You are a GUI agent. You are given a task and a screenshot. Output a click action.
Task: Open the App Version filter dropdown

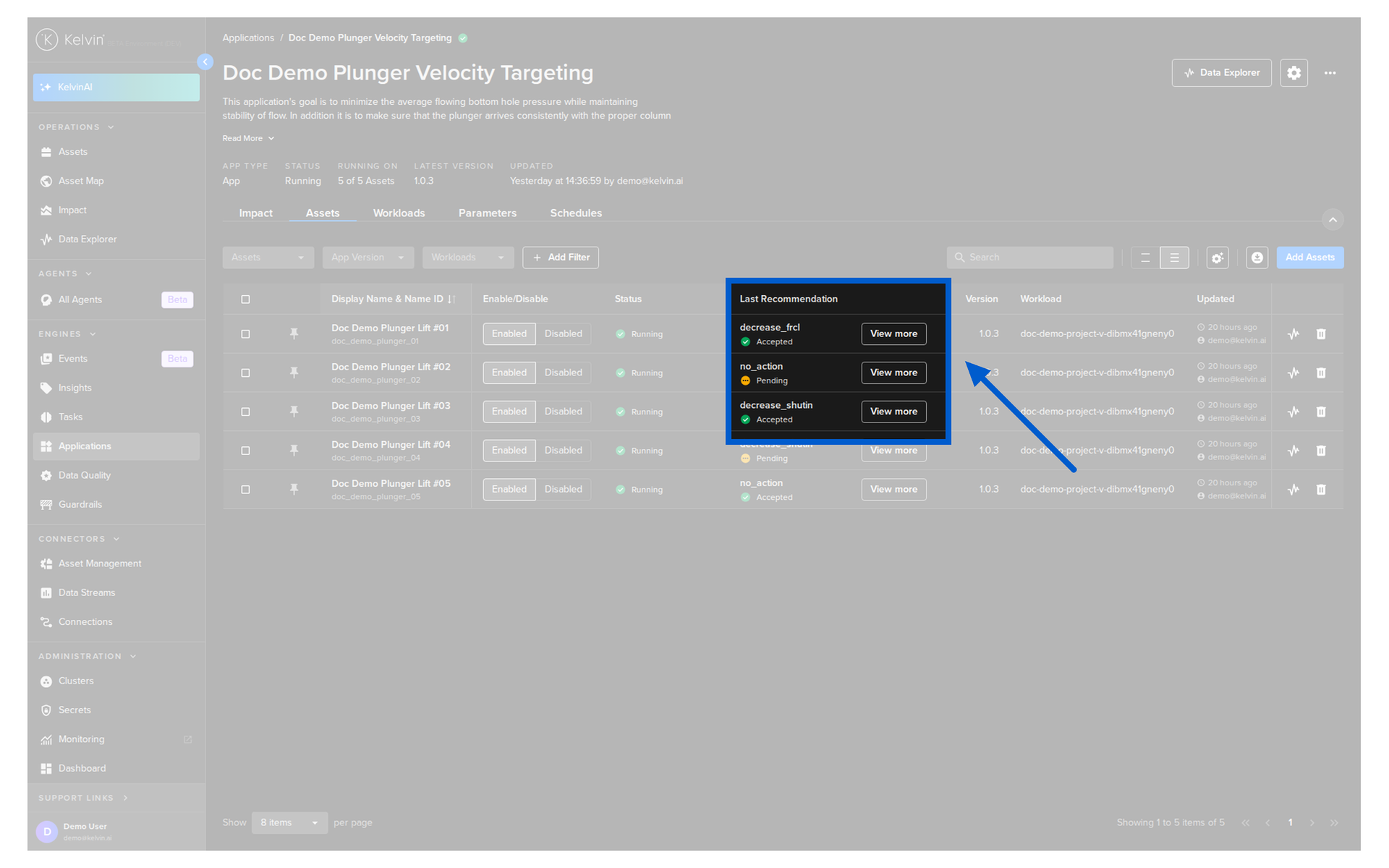pos(368,258)
